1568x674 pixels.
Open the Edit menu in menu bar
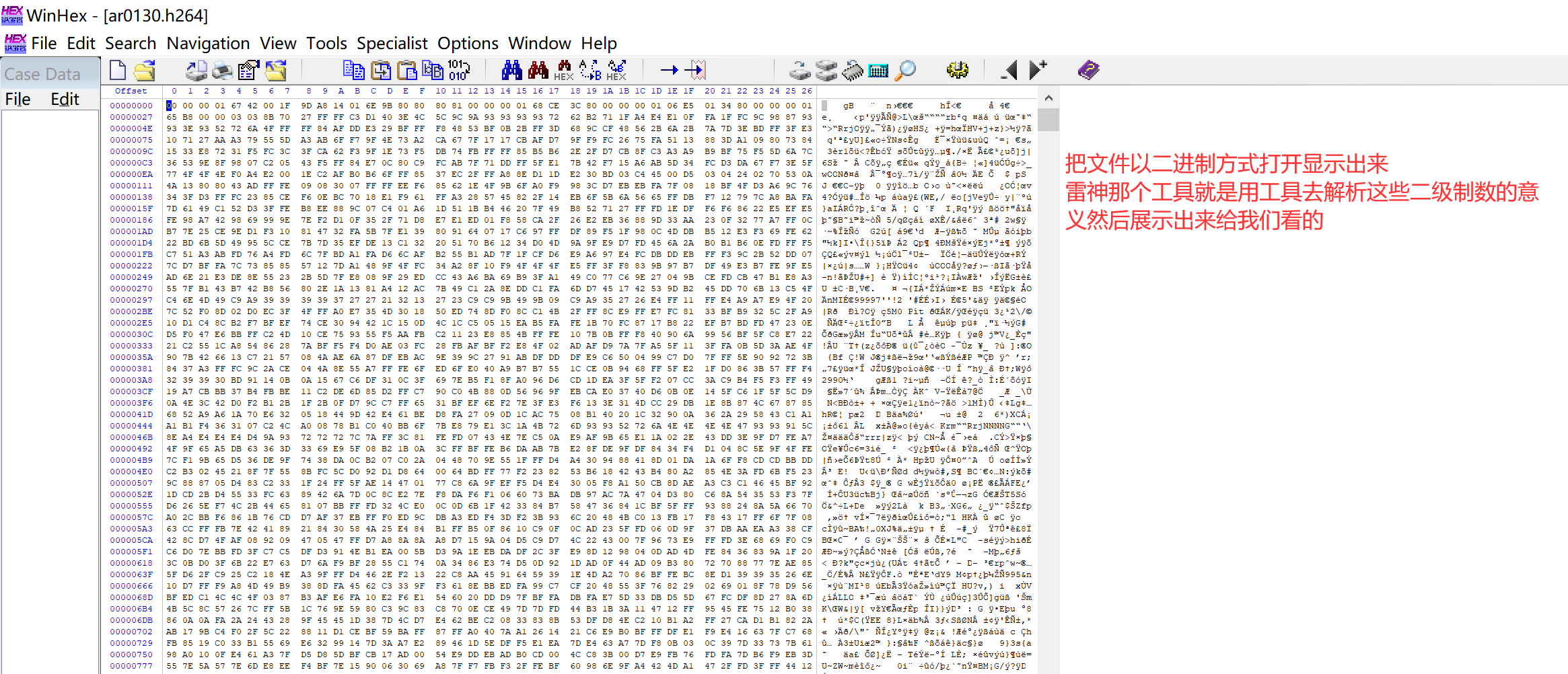(81, 44)
